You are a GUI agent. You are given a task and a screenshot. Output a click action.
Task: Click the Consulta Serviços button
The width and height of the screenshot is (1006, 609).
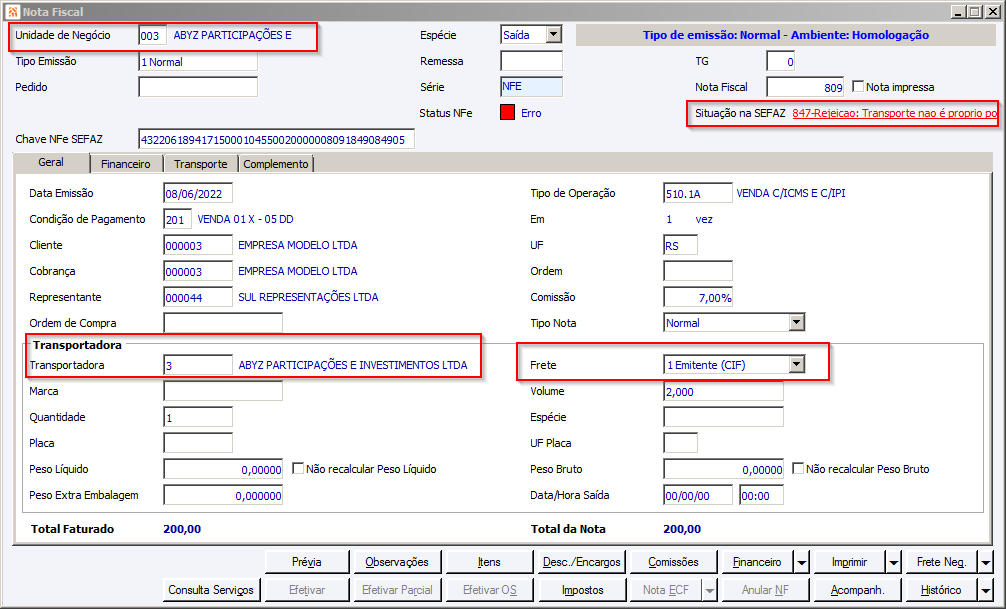tap(211, 590)
